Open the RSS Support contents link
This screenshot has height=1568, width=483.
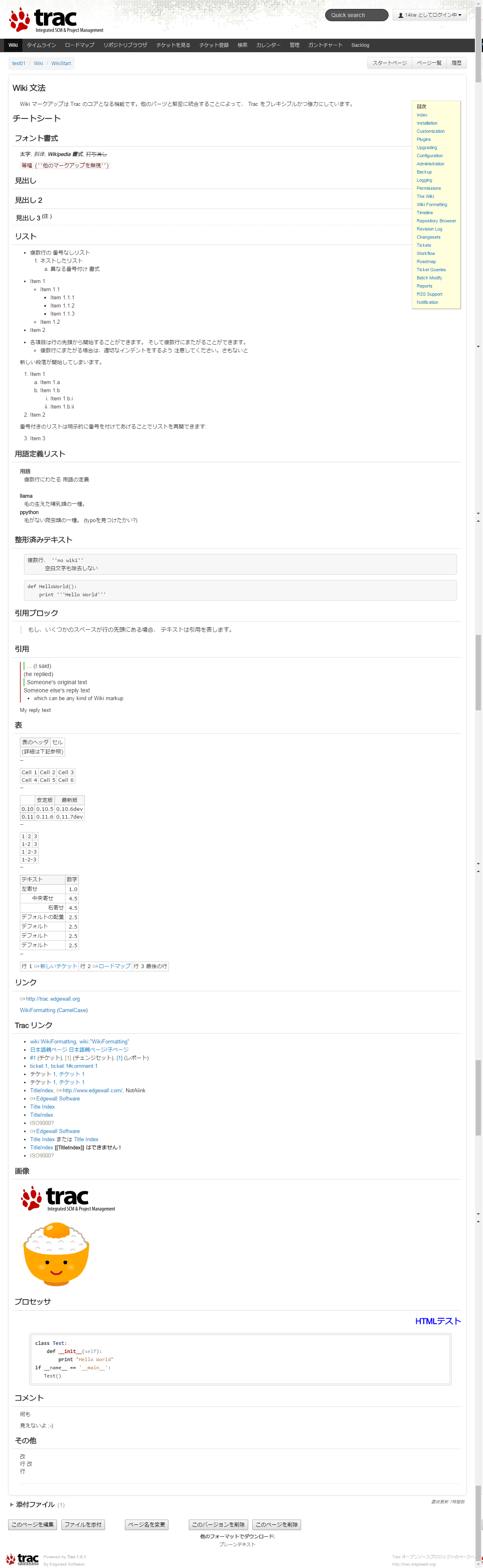(429, 294)
